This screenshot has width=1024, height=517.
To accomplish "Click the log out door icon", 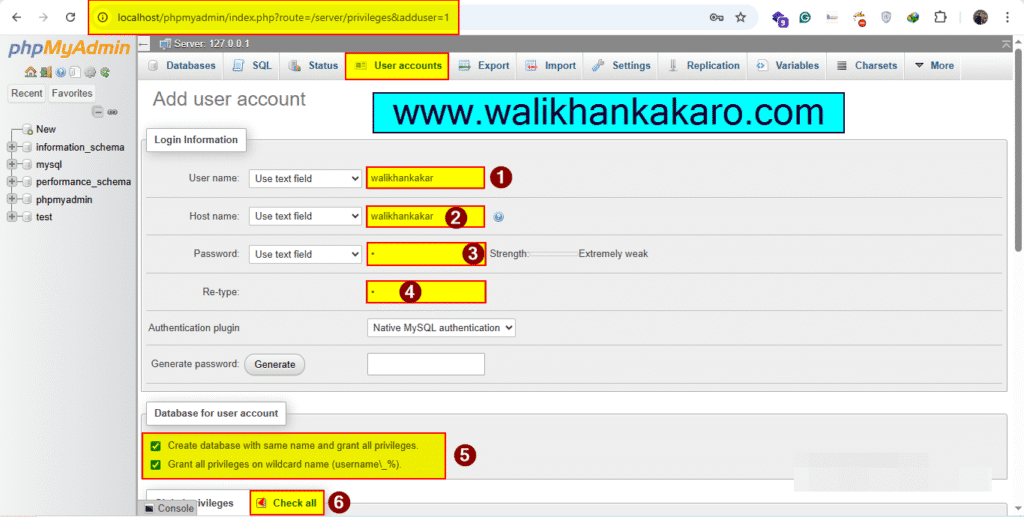I will tap(45, 72).
